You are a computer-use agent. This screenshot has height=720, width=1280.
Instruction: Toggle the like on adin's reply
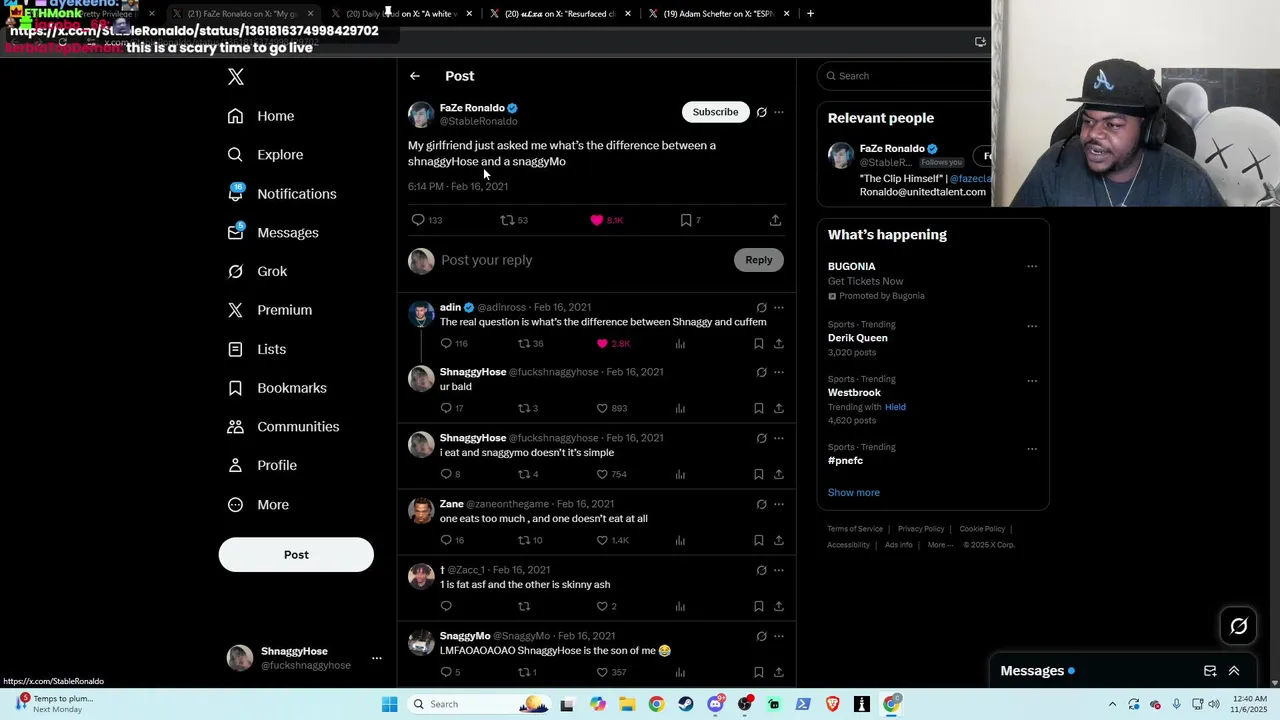point(613,343)
